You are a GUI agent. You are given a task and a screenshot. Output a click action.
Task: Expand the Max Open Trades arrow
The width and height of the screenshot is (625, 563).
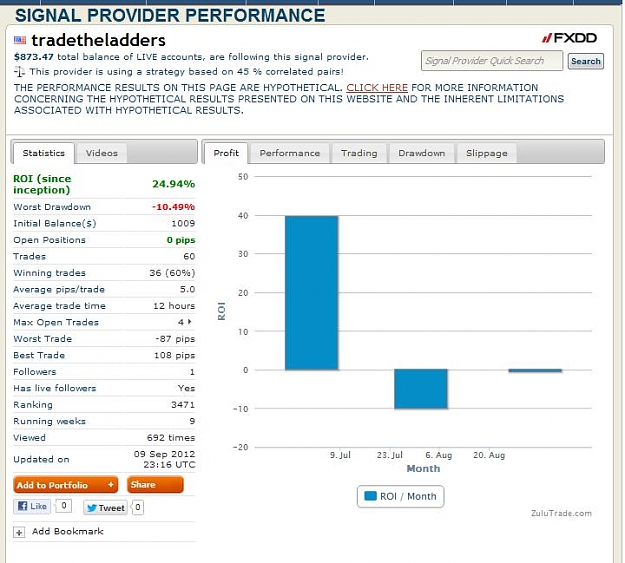[190, 321]
